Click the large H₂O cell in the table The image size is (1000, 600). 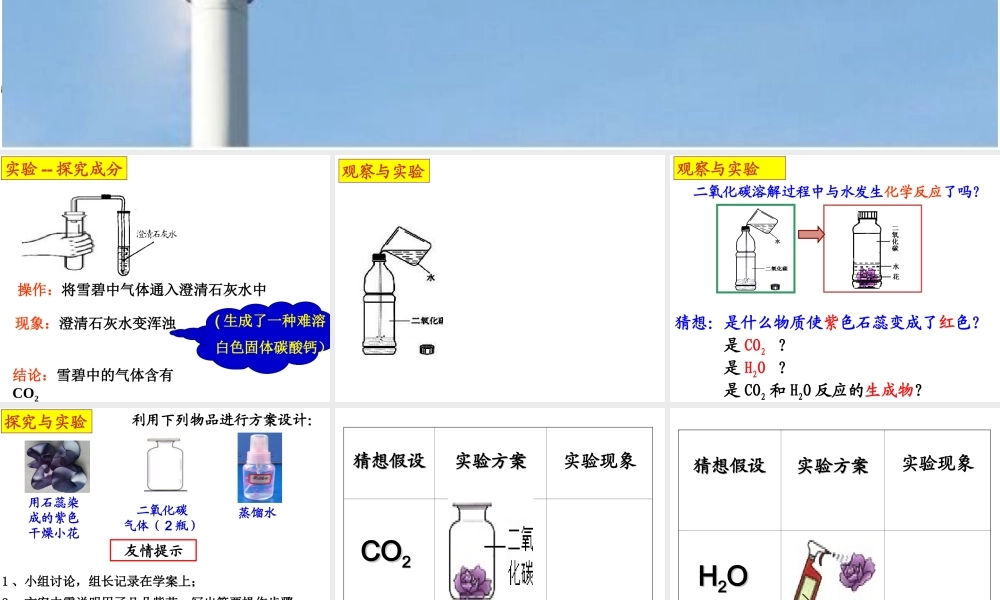[723, 578]
